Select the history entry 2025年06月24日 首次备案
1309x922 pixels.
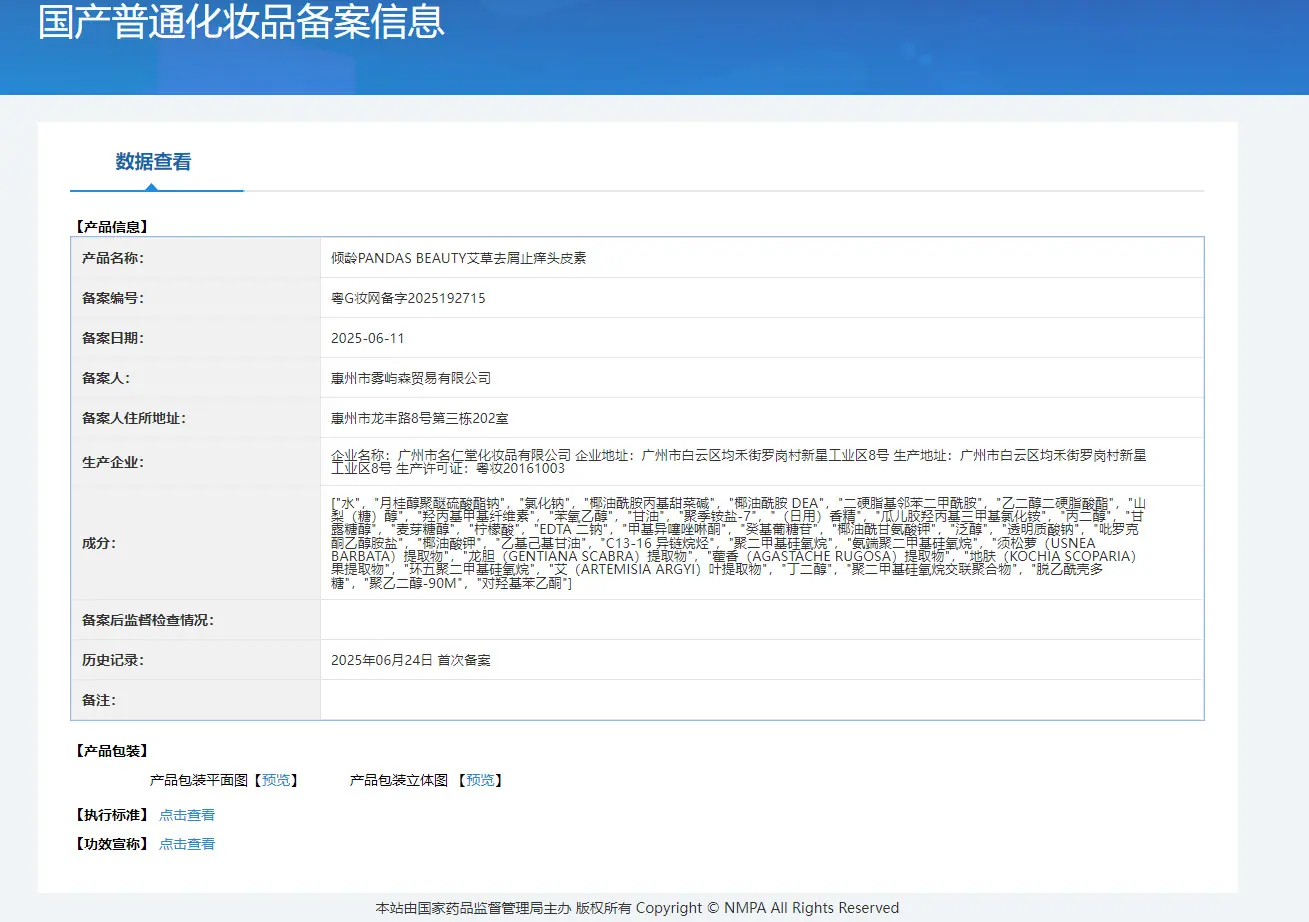pyautogui.click(x=411, y=660)
